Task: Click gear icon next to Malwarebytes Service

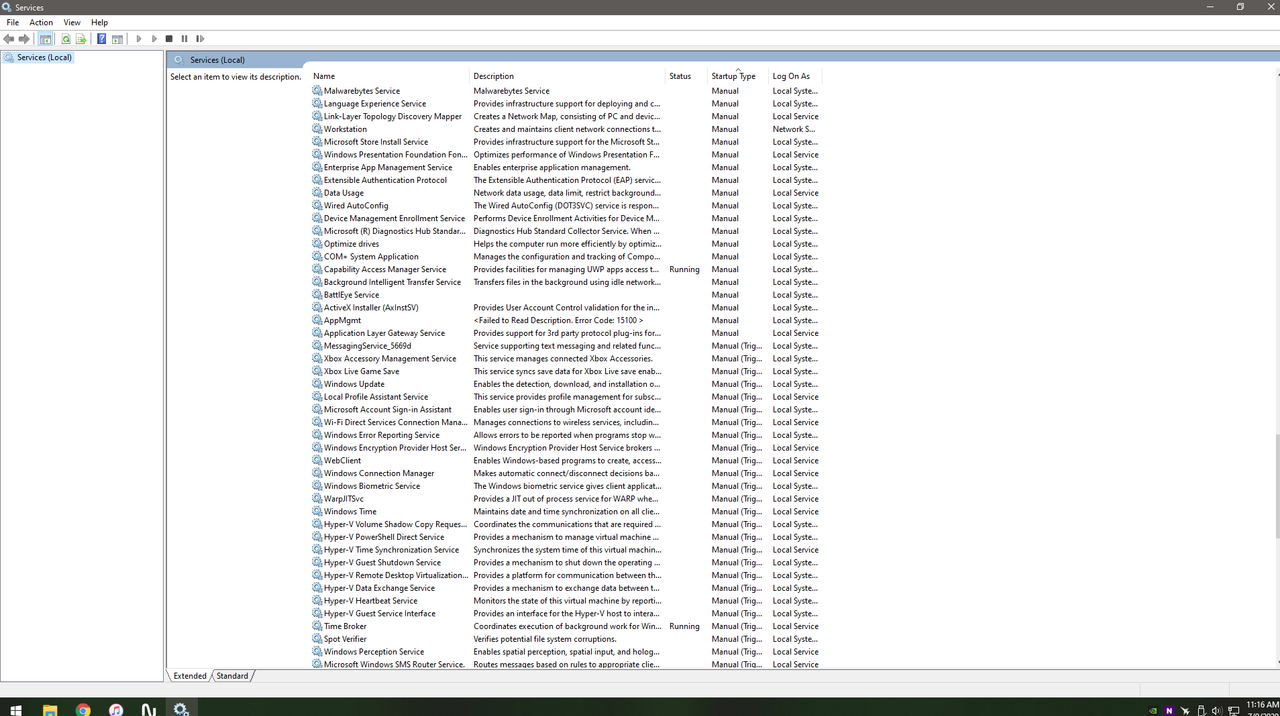Action: pos(317,91)
